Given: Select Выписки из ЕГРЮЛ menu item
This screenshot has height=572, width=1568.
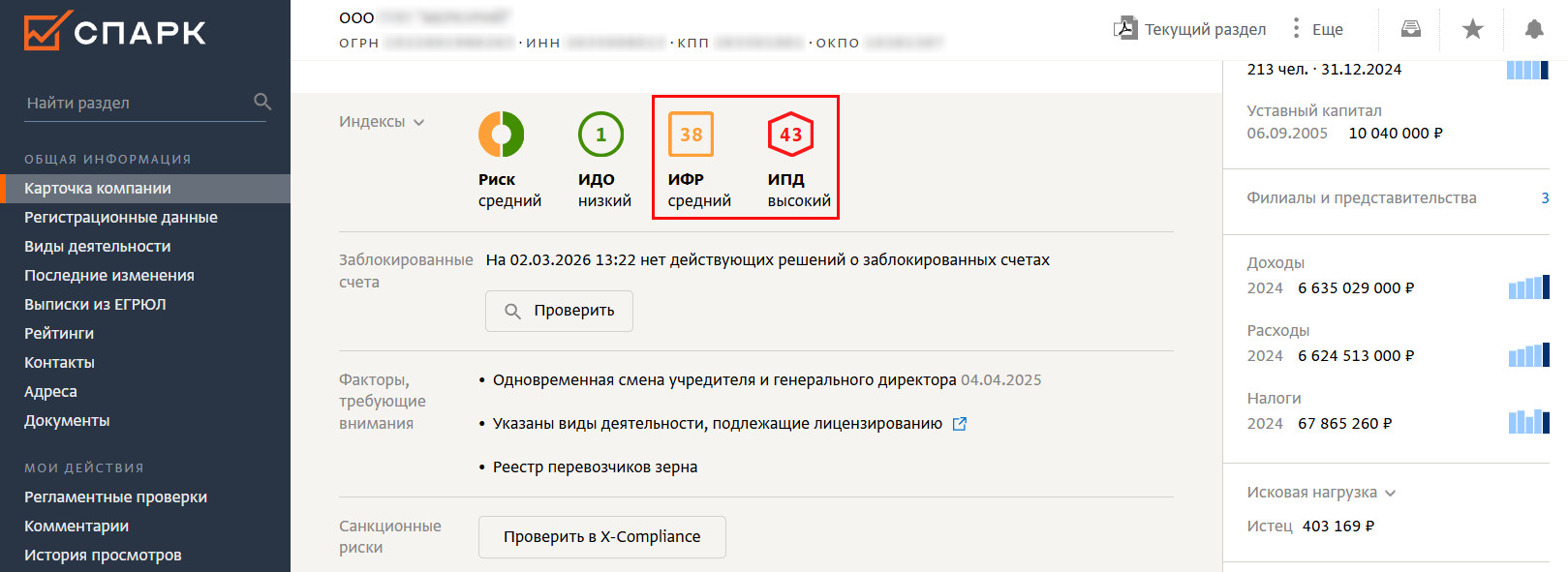Looking at the screenshot, I should tap(95, 305).
